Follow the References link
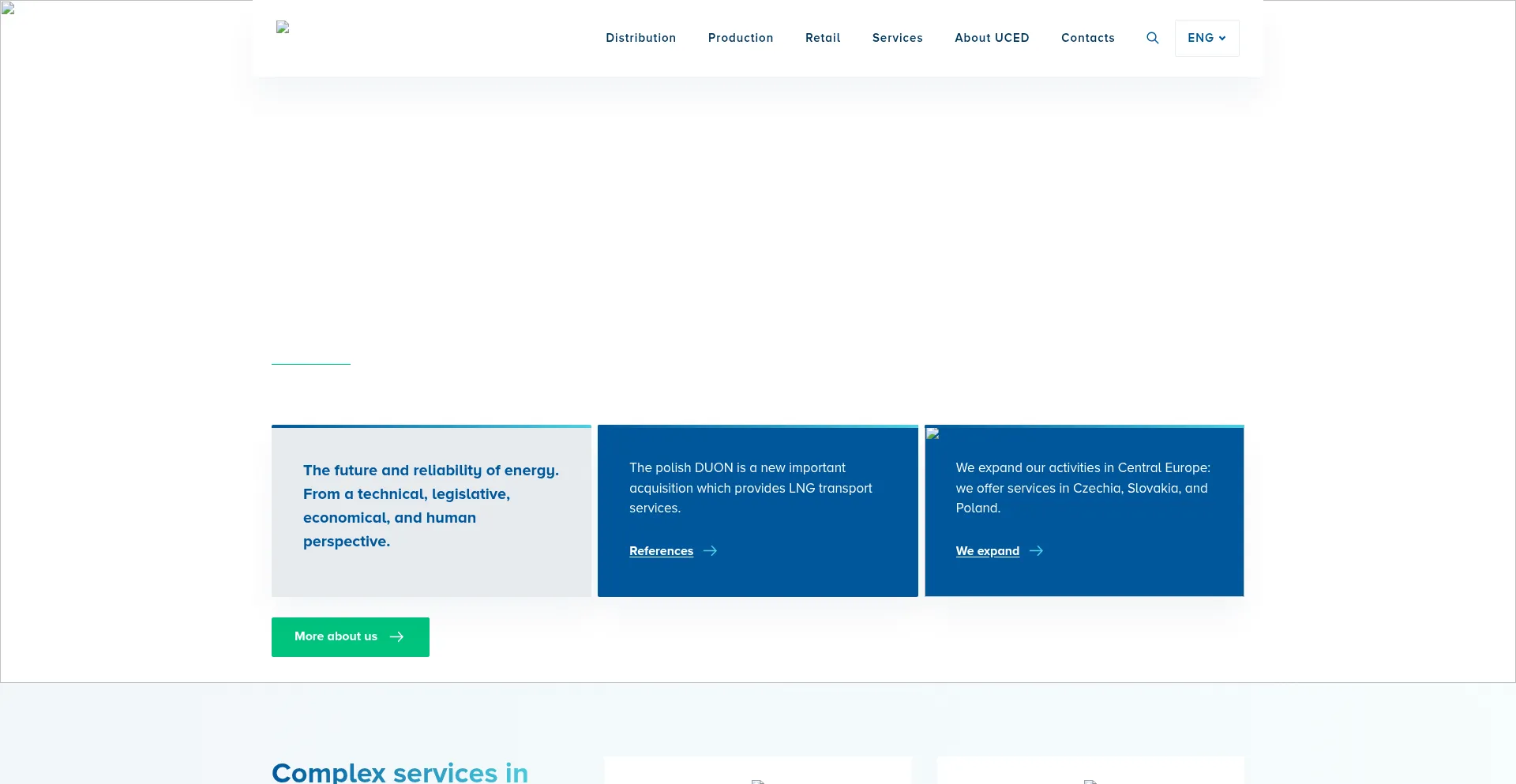 (661, 551)
